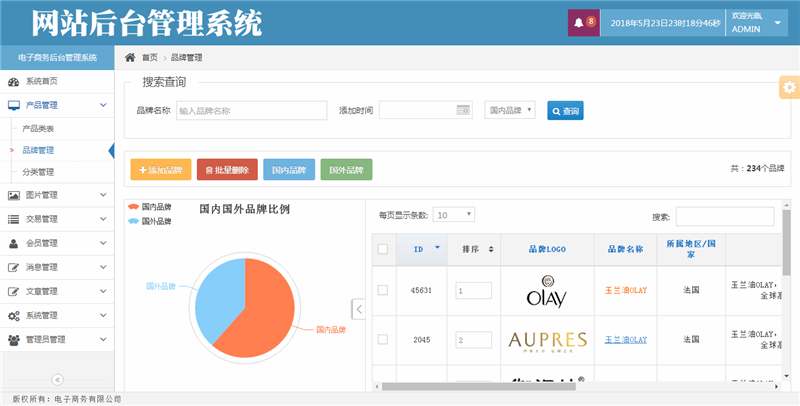
Task: Click the 图片管理 picture icon
Action: [x=14, y=195]
